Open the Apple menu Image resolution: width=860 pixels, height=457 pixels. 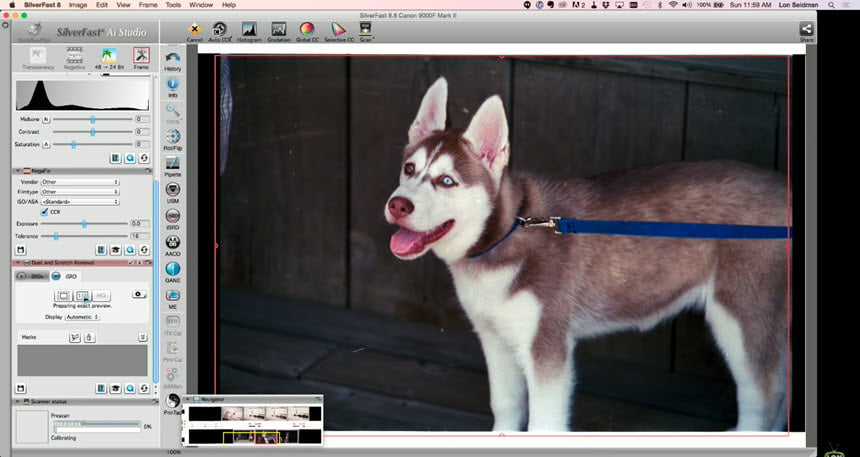pyautogui.click(x=12, y=5)
